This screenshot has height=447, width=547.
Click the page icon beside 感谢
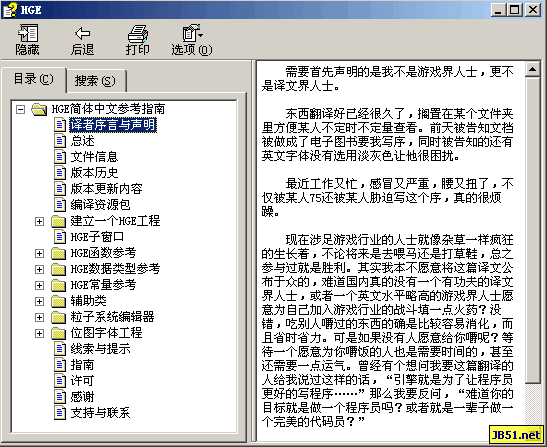coord(60,397)
